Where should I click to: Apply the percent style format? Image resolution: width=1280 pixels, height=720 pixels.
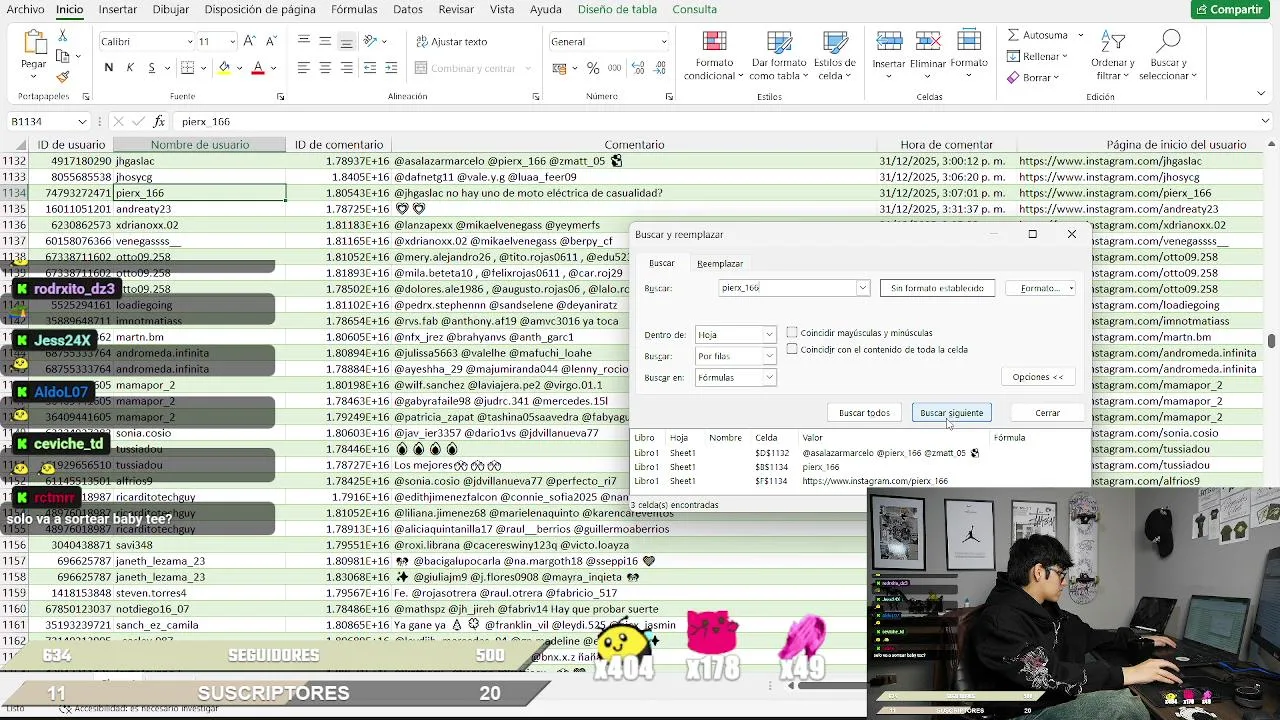coord(593,68)
